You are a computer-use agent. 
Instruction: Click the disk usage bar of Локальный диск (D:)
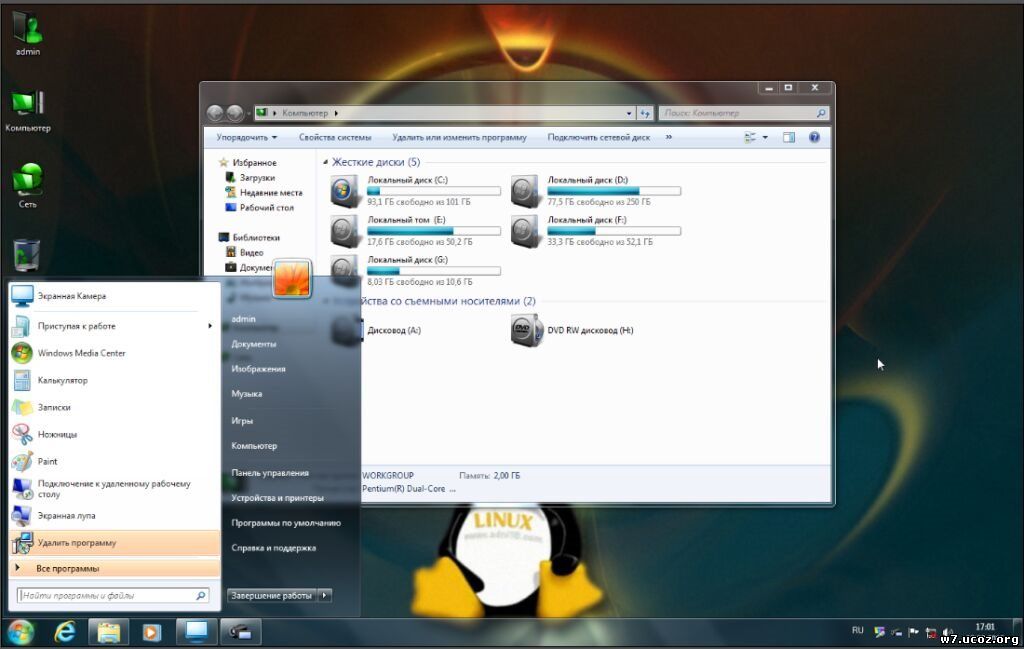tap(614, 190)
